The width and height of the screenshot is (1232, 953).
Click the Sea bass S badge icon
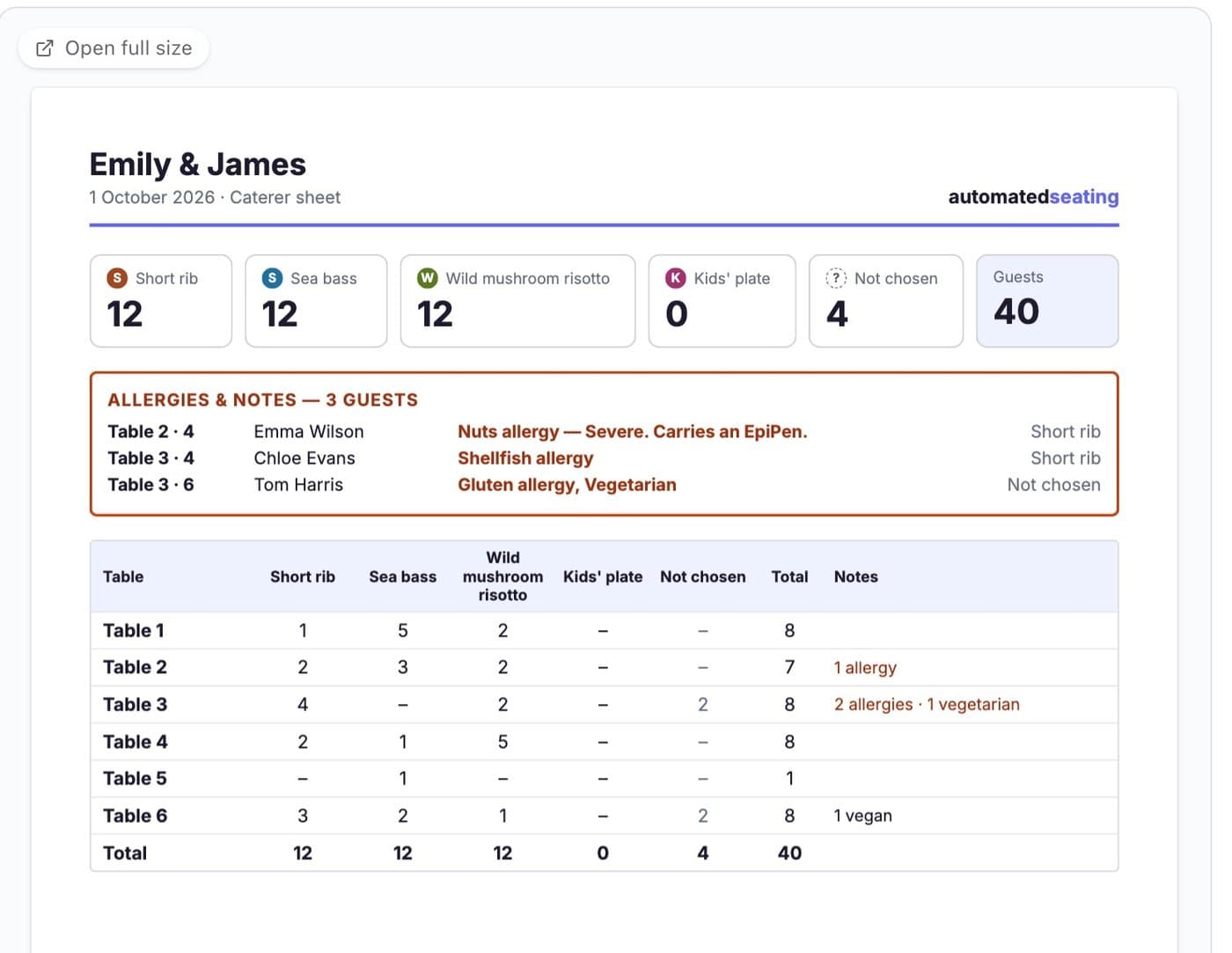point(272,278)
